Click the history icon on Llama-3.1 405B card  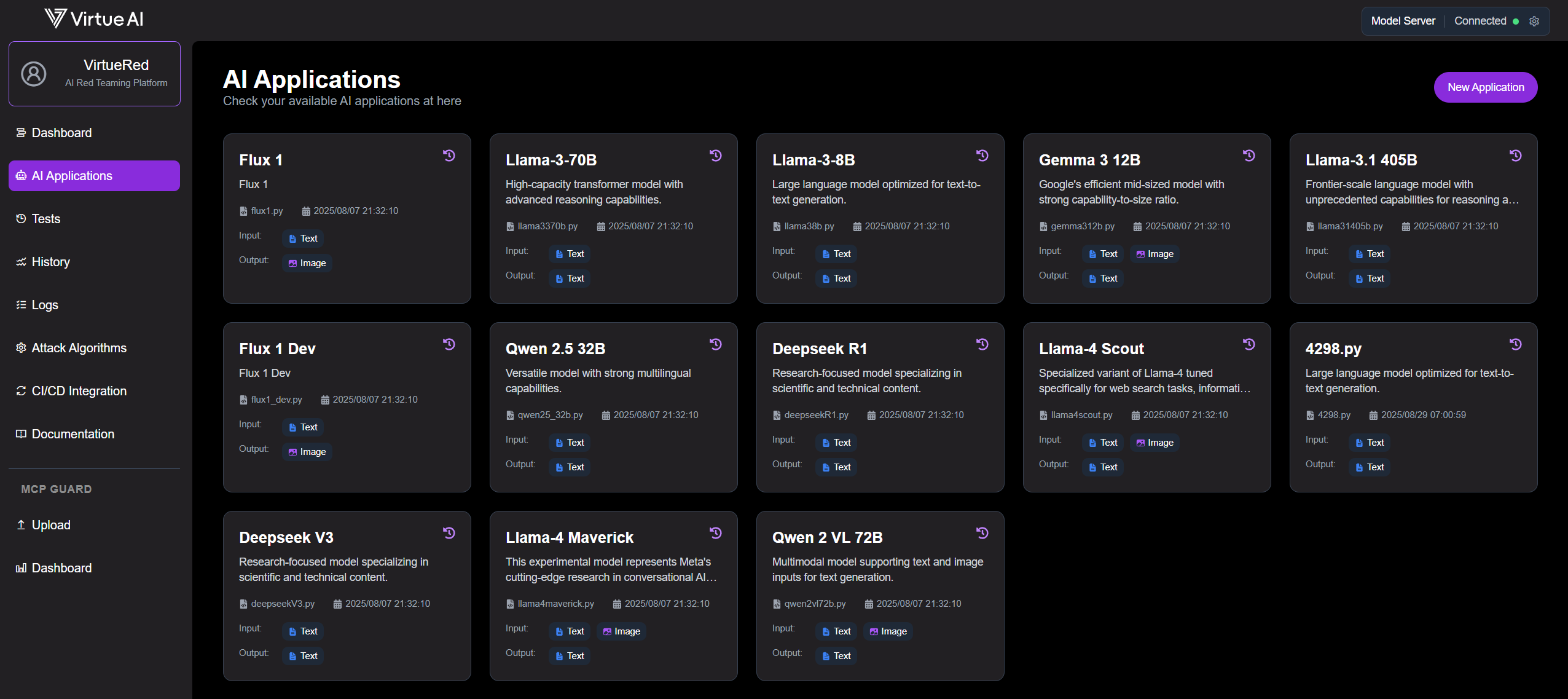[1515, 156]
